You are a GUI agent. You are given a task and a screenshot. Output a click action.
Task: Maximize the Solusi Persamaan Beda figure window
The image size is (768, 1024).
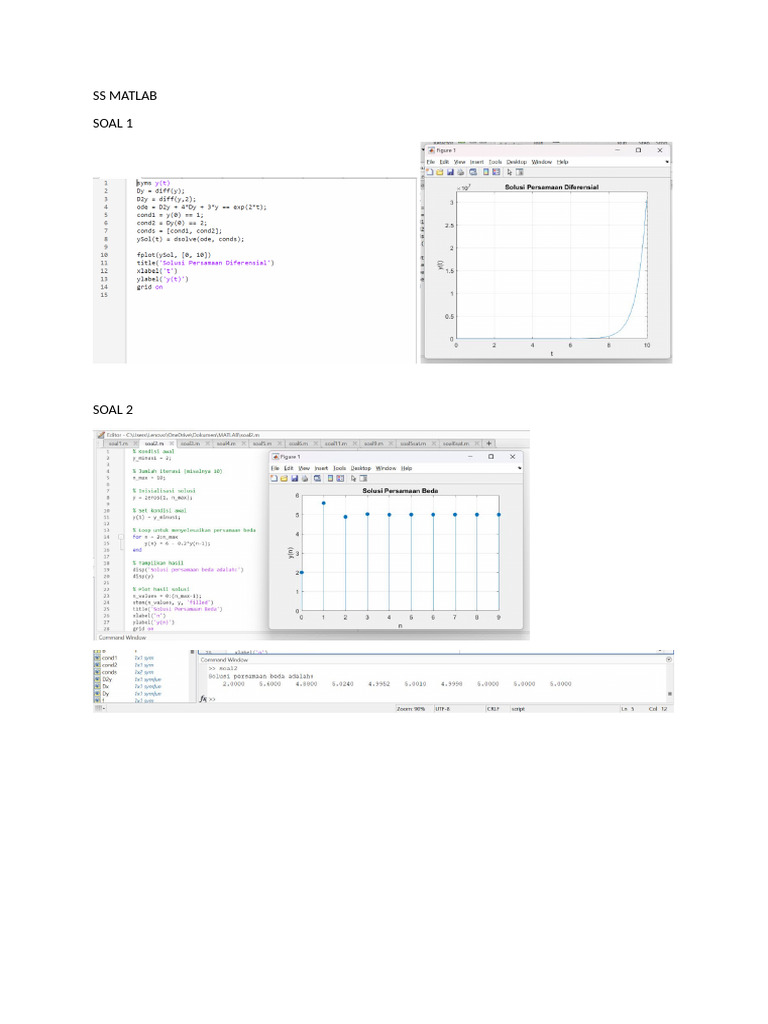coord(491,456)
